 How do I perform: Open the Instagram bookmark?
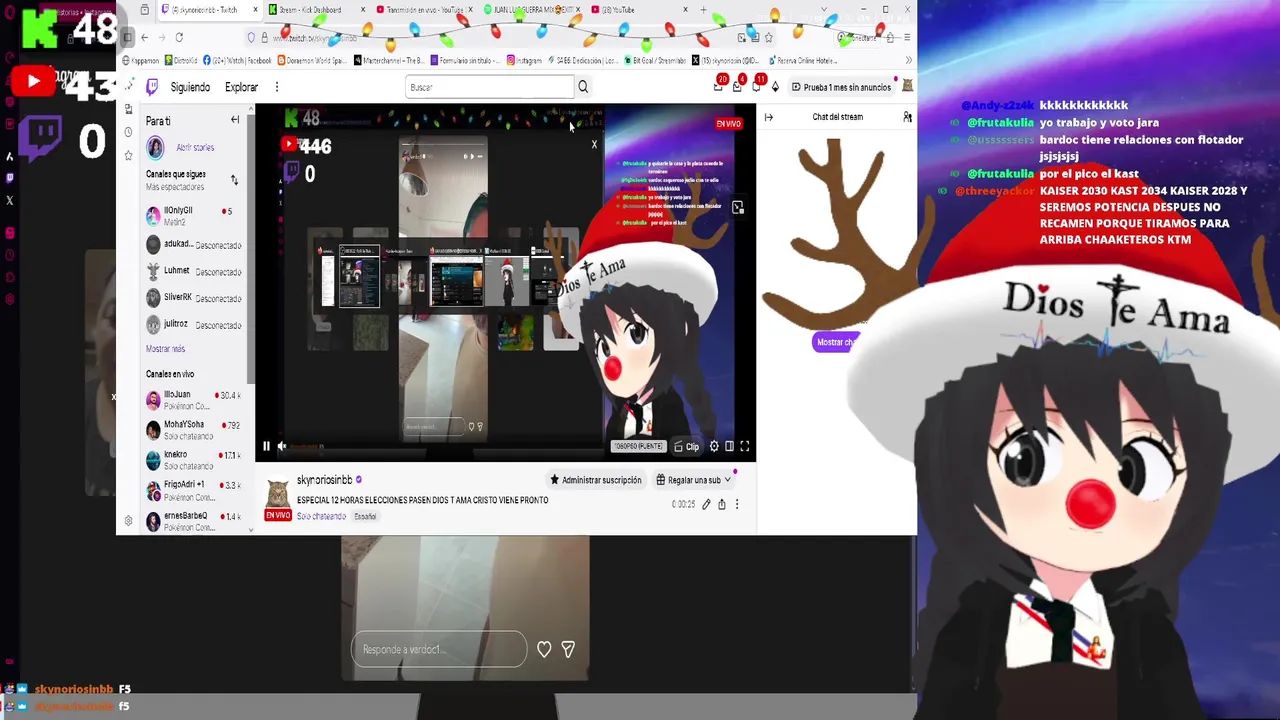pos(525,60)
